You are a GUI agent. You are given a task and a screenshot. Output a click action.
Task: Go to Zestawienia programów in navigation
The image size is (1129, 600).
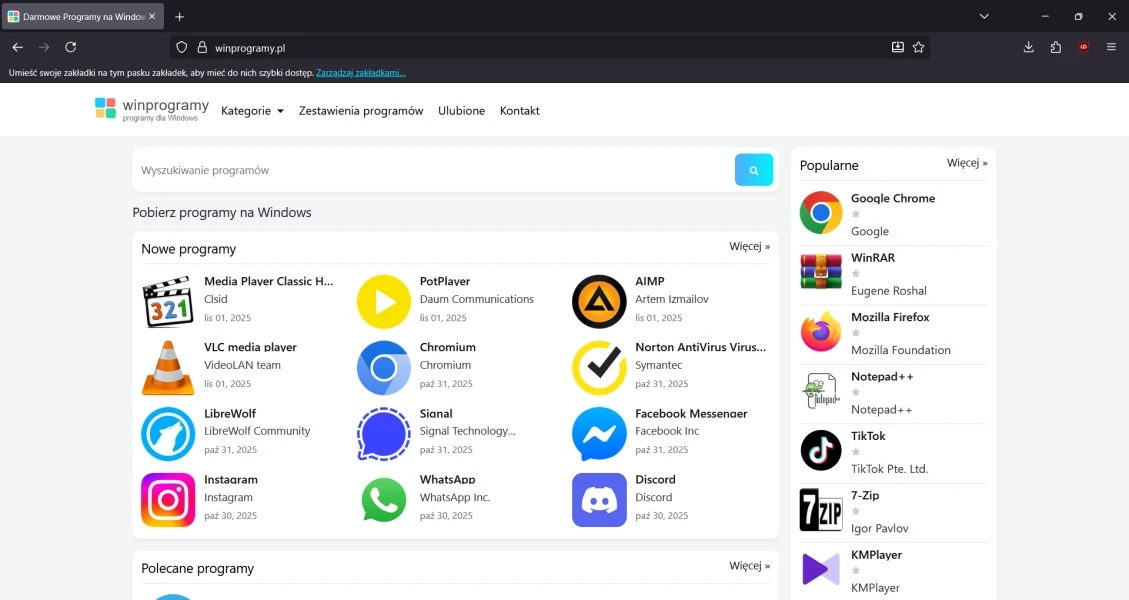tap(361, 111)
